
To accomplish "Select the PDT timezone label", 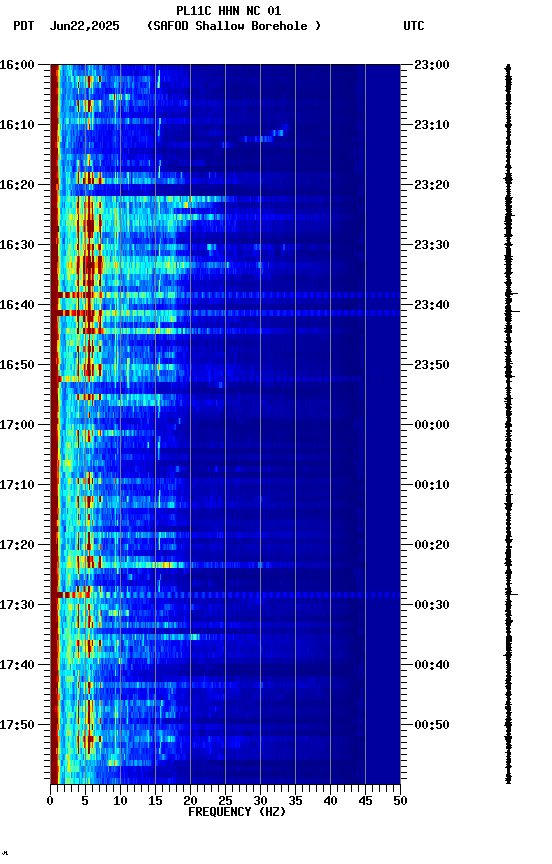I will point(24,26).
